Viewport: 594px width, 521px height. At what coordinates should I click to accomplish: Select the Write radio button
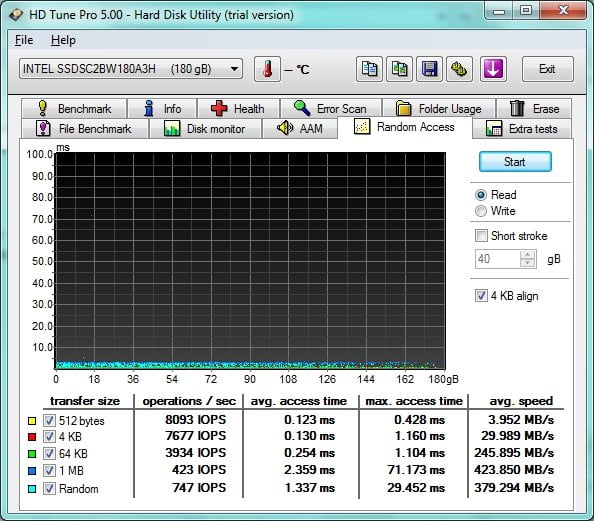click(481, 211)
